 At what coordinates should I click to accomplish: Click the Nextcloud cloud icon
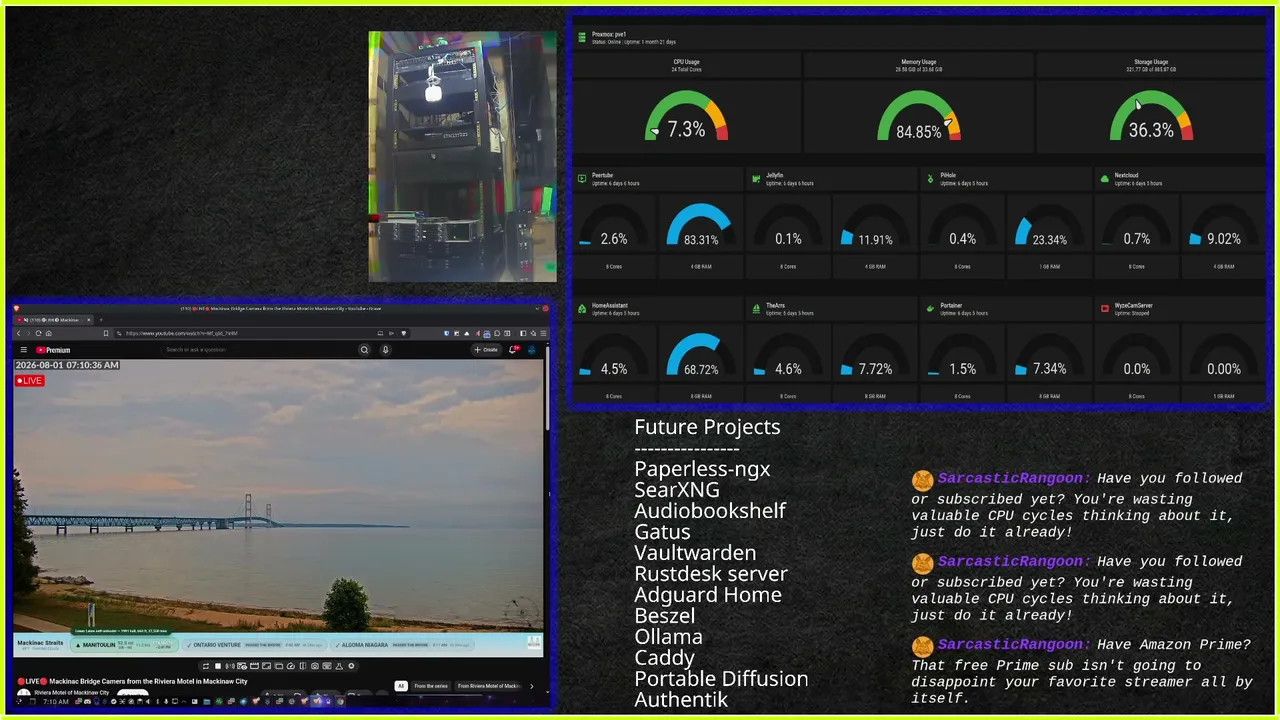(1105, 179)
